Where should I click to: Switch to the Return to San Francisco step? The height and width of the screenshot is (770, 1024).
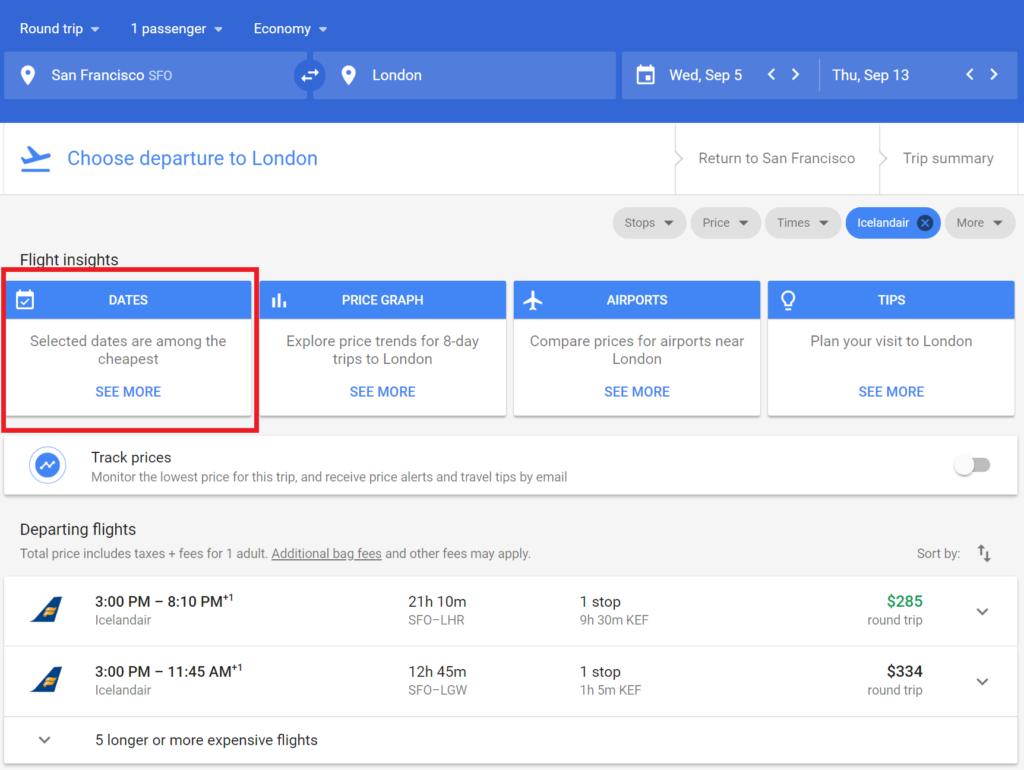(x=777, y=158)
